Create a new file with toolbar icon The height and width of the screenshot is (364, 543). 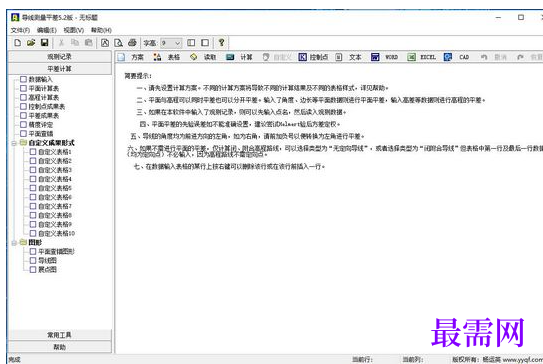(x=17, y=43)
